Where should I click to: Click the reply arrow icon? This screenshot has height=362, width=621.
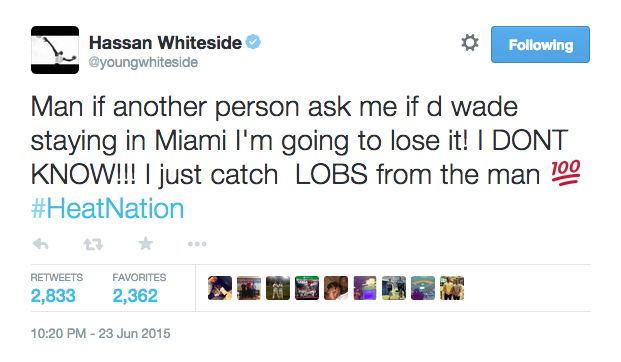40,244
